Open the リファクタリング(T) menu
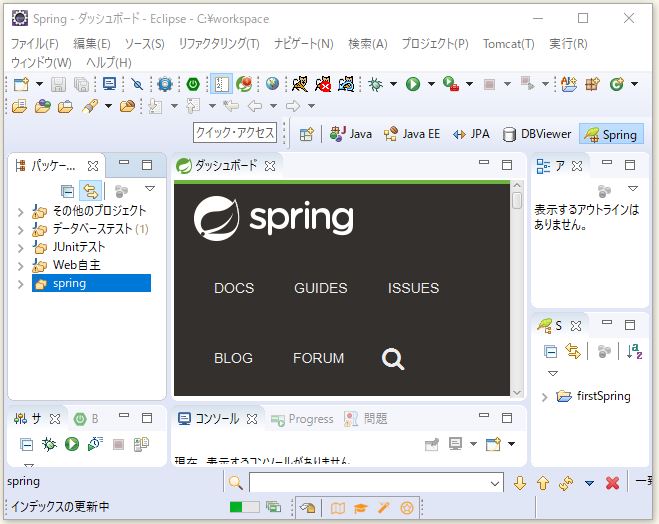The image size is (659, 524). [219, 44]
